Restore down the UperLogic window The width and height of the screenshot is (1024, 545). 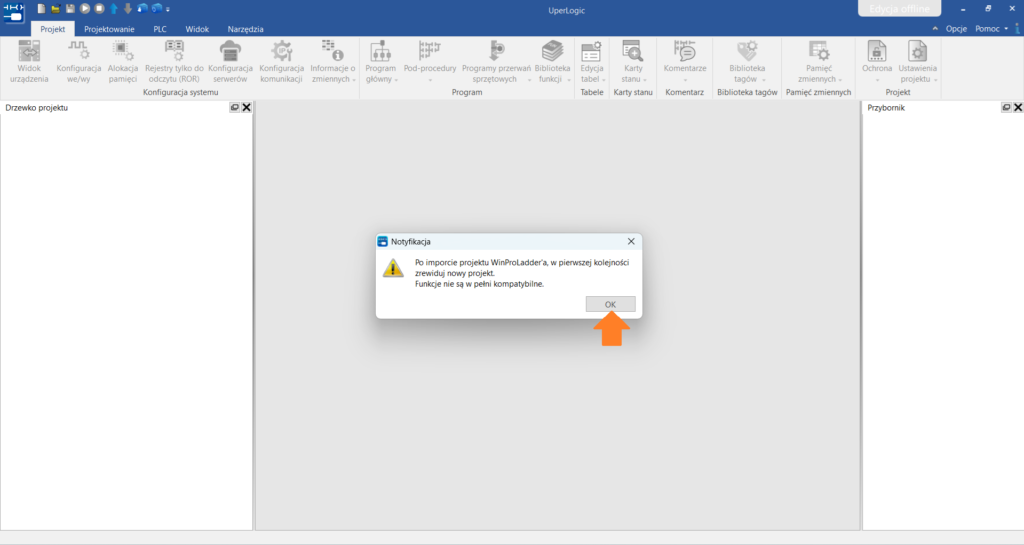pyautogui.click(x=988, y=9)
